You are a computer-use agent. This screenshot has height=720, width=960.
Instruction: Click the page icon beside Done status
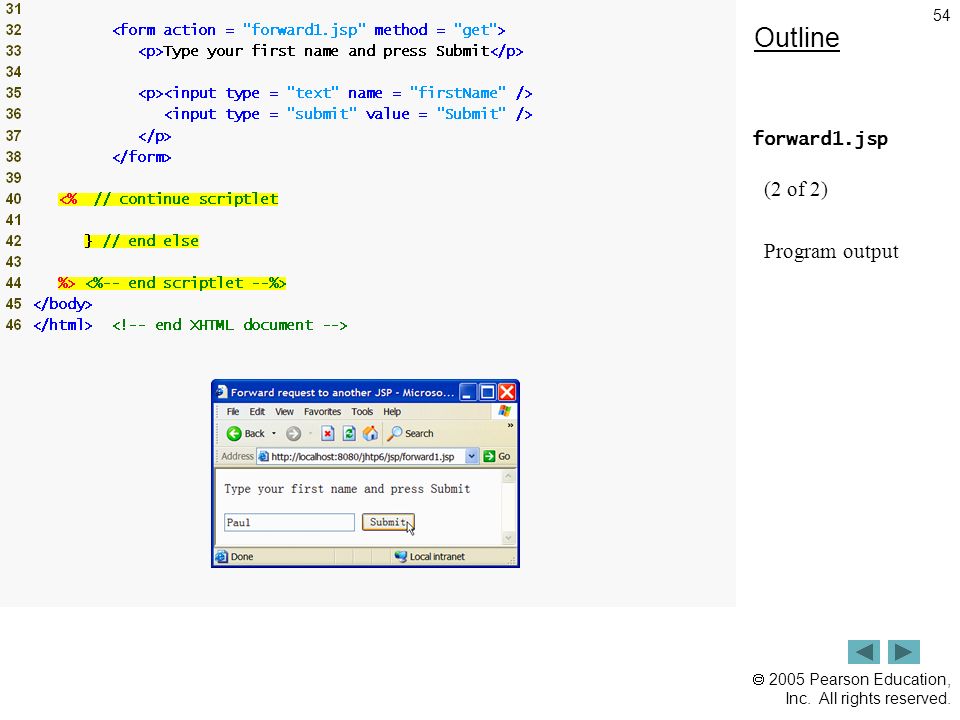[x=222, y=556]
